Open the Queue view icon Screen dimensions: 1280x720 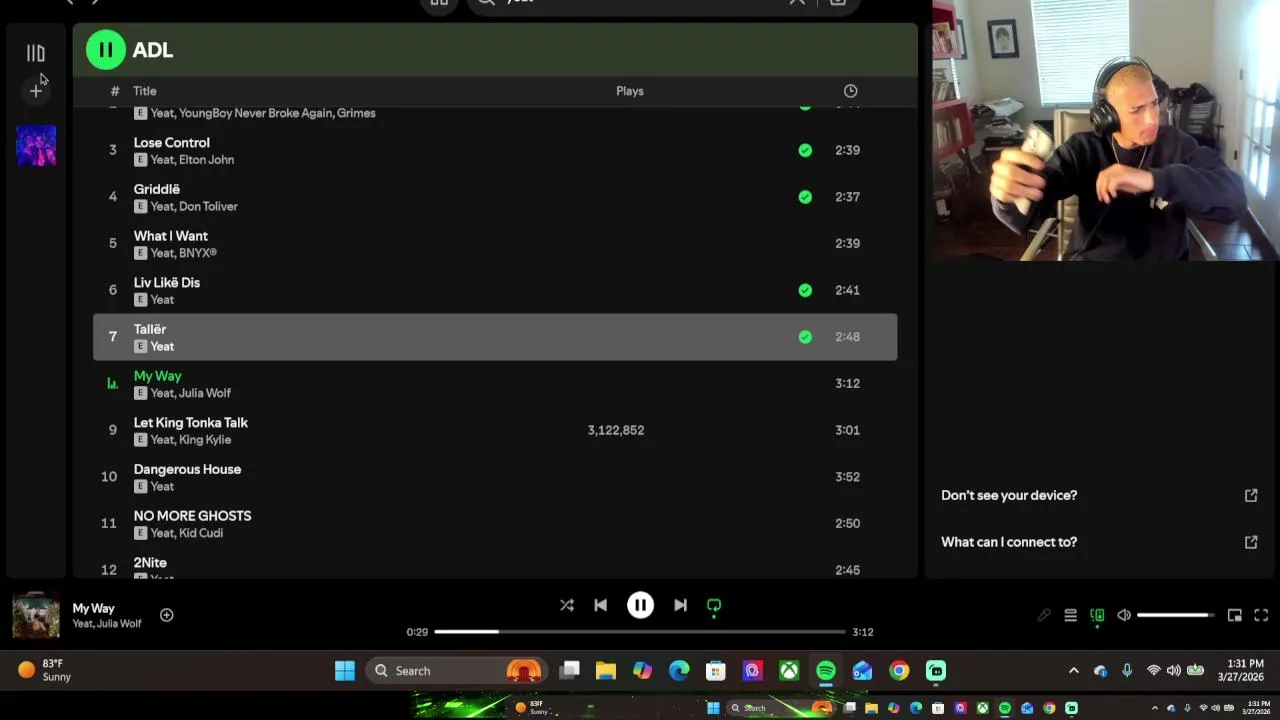pyautogui.click(x=1070, y=615)
